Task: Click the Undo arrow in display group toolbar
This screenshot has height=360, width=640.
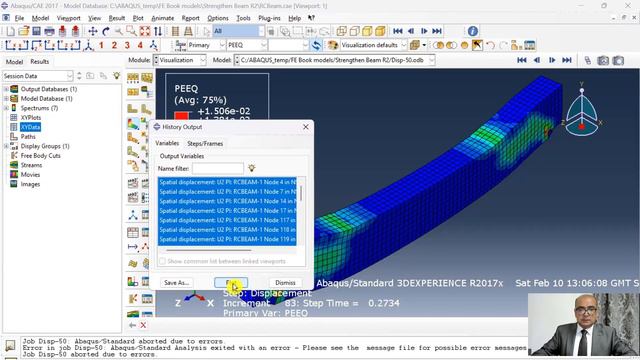Action: point(490,45)
